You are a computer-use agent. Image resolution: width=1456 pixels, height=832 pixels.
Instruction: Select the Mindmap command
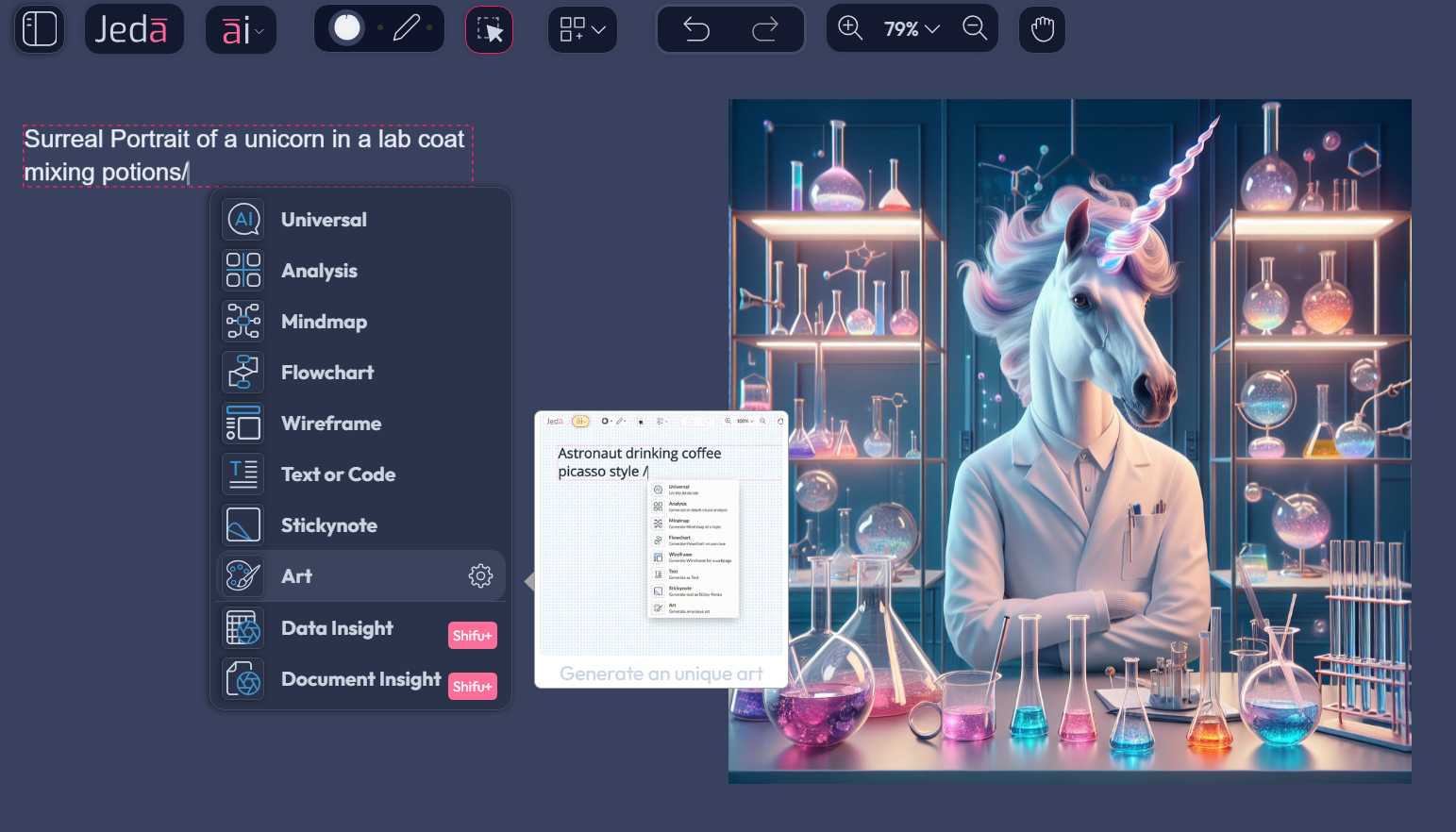click(361, 322)
